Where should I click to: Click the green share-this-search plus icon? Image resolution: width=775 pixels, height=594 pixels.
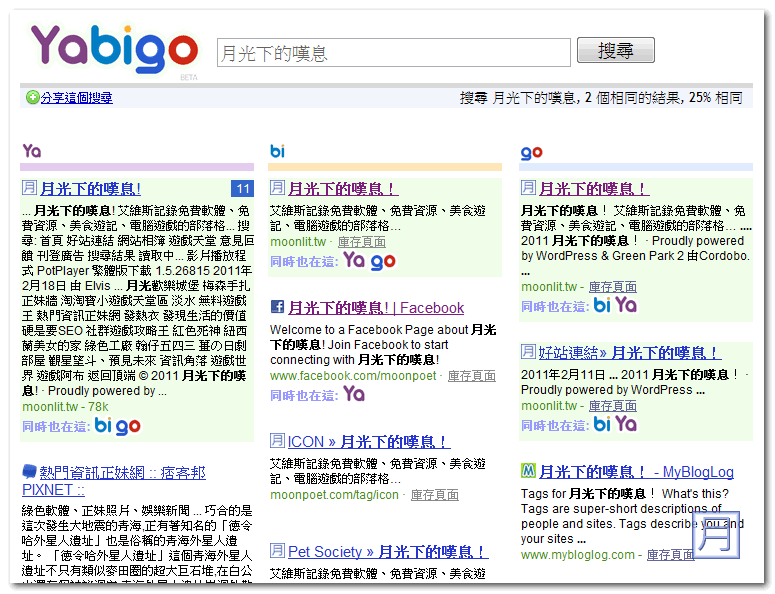pos(32,98)
